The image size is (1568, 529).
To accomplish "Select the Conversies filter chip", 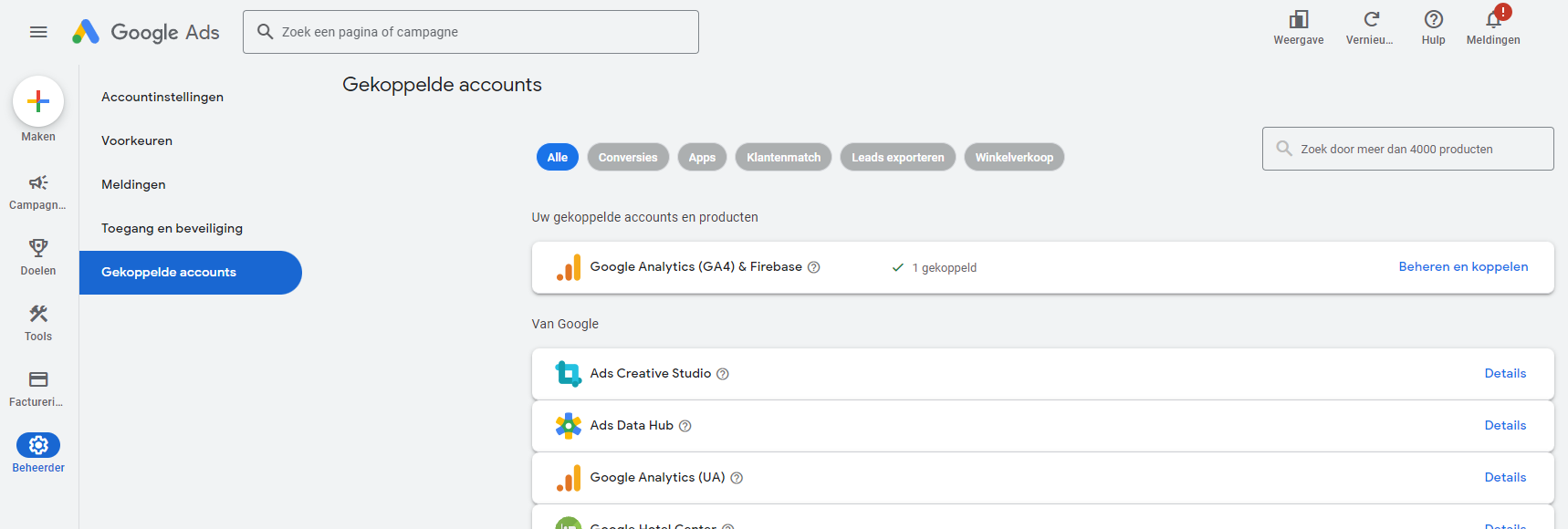I will click(628, 157).
